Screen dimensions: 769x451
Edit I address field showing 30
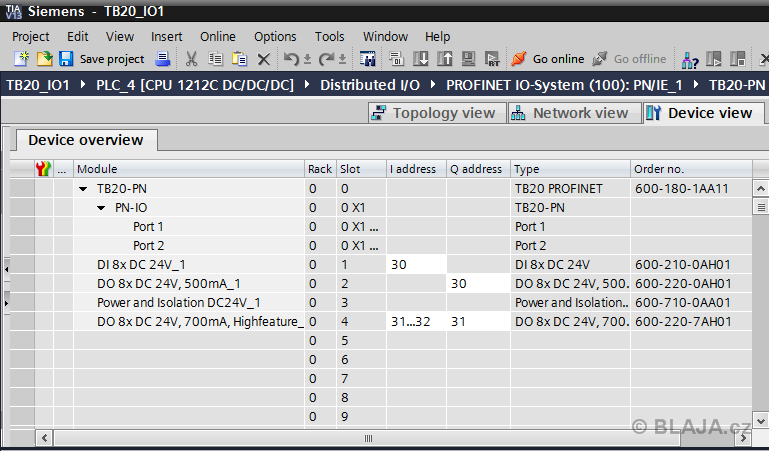(x=416, y=265)
